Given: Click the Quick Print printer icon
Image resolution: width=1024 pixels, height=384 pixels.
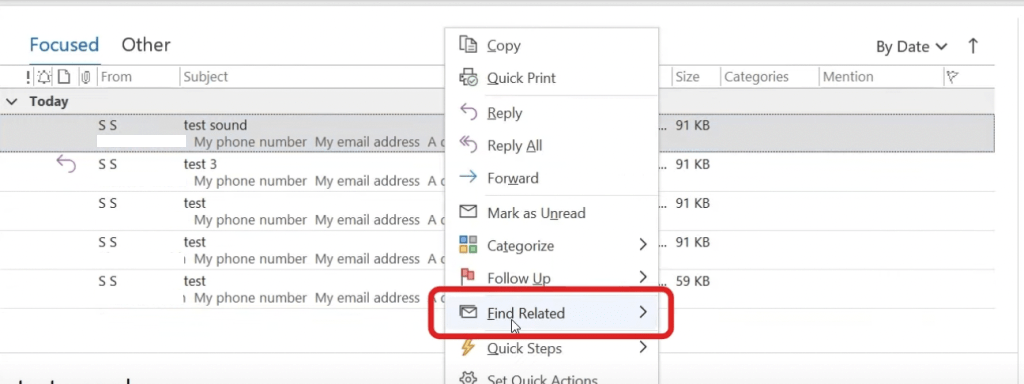Looking at the screenshot, I should click(x=468, y=77).
